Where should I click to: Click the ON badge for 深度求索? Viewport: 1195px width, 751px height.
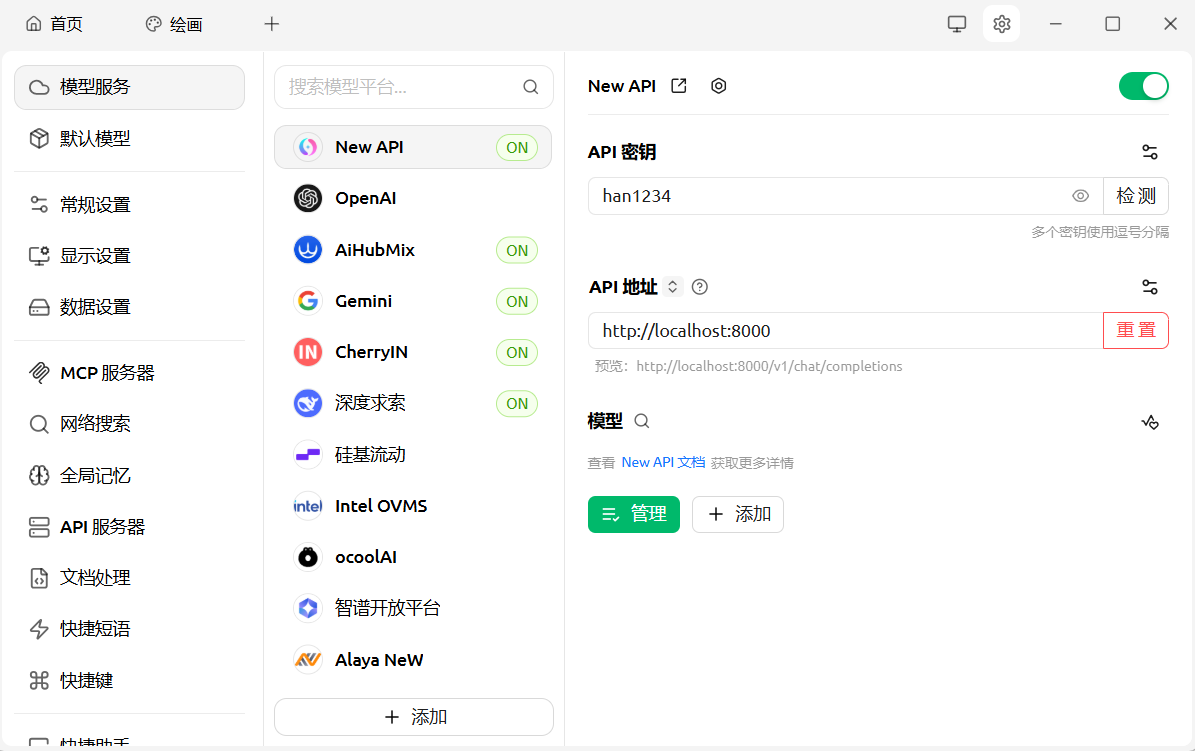(x=517, y=403)
